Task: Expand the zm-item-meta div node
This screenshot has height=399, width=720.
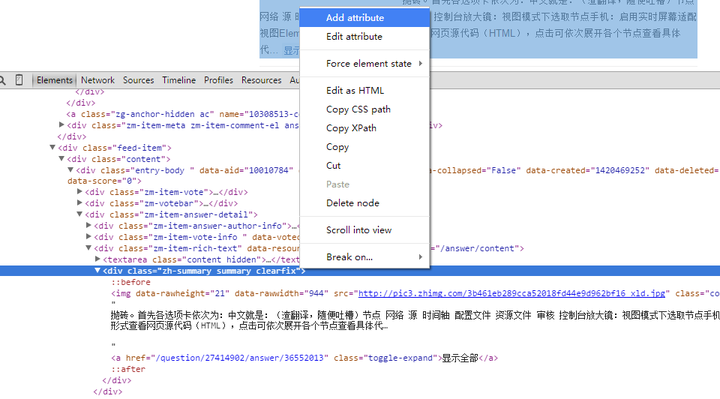Action: click(62, 124)
